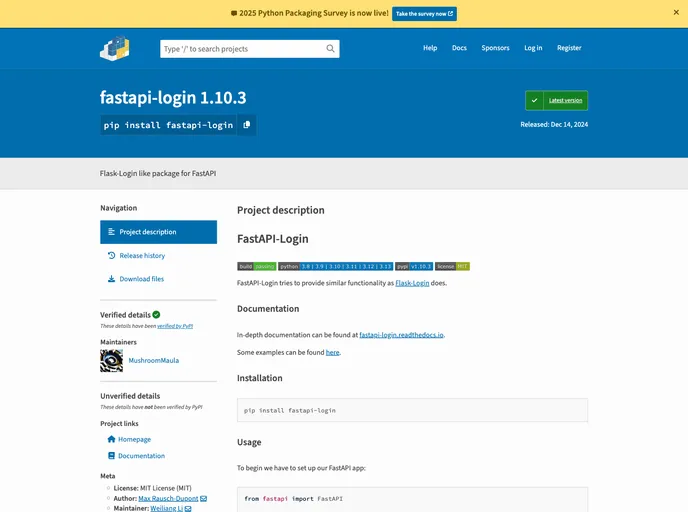Click the header 'pip install fastapi-login' command text
Screen dimensions: 688x512
click(x=168, y=125)
